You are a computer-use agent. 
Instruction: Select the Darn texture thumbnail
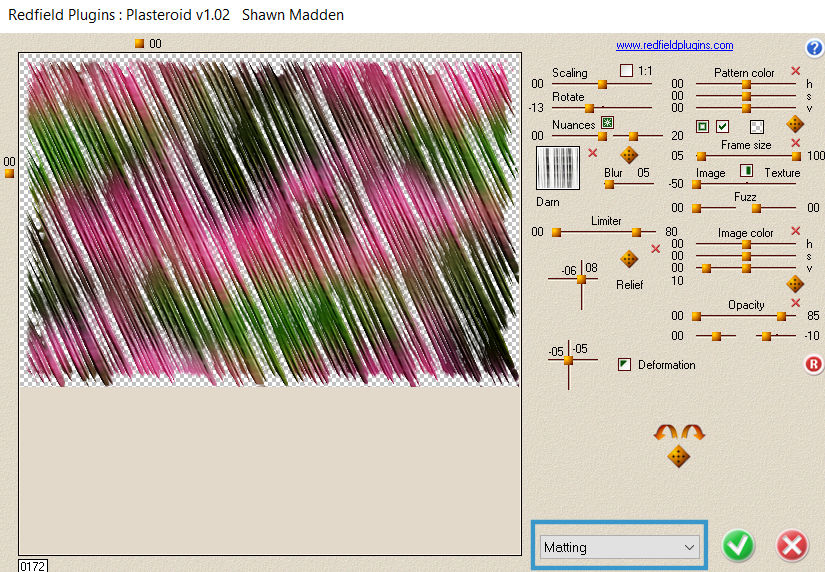558,168
